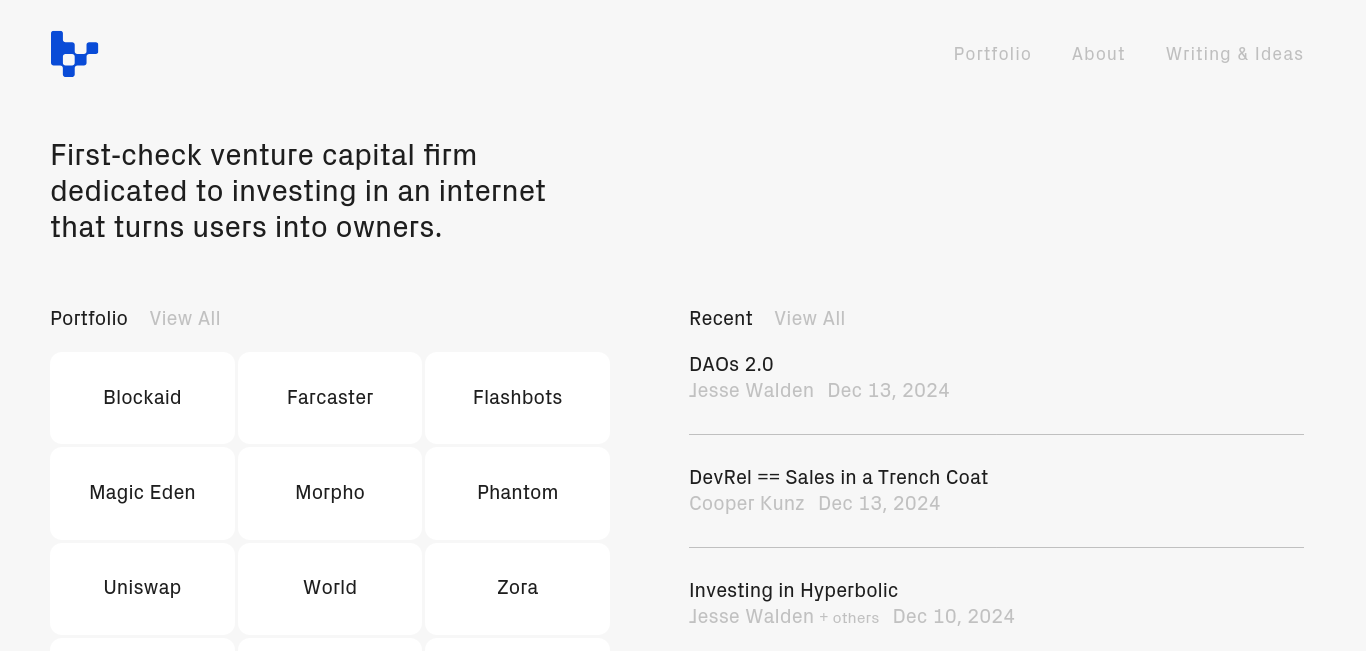The width and height of the screenshot is (1366, 651).
Task: Open the Morpho portfolio card
Action: (x=330, y=493)
